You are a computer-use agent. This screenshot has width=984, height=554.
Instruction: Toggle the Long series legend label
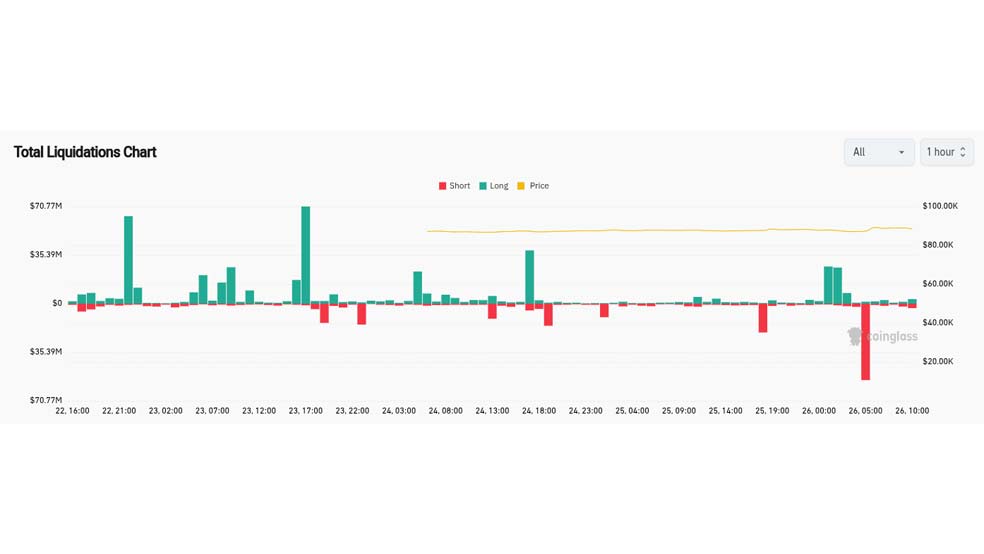(x=499, y=186)
